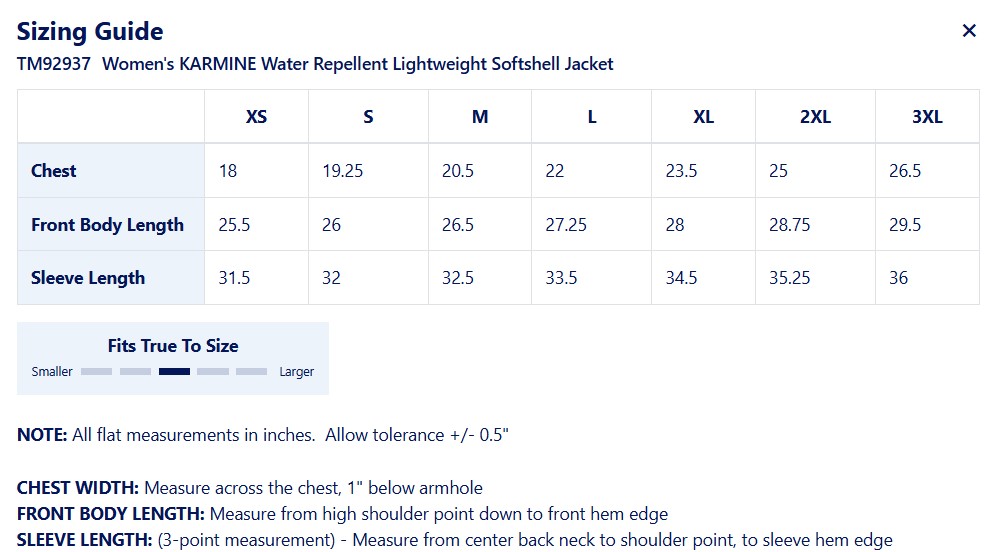Click the Chest row label

click(x=54, y=171)
